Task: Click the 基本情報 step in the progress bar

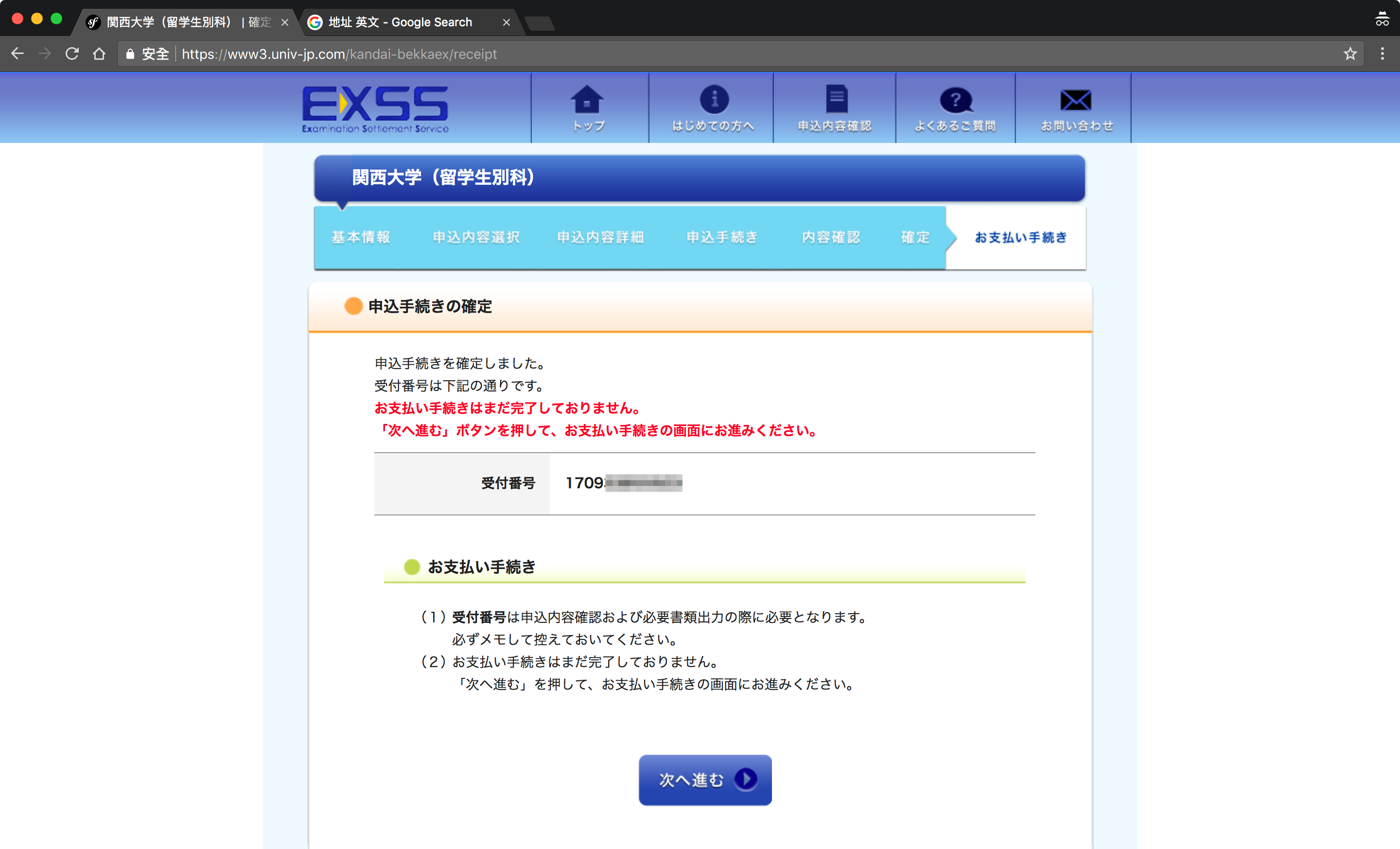Action: [x=361, y=238]
